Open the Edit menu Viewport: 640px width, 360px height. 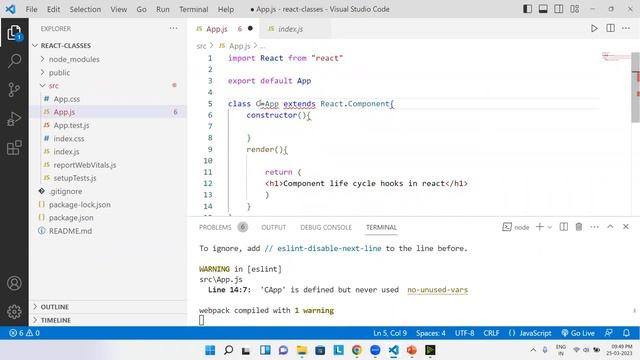pos(53,9)
